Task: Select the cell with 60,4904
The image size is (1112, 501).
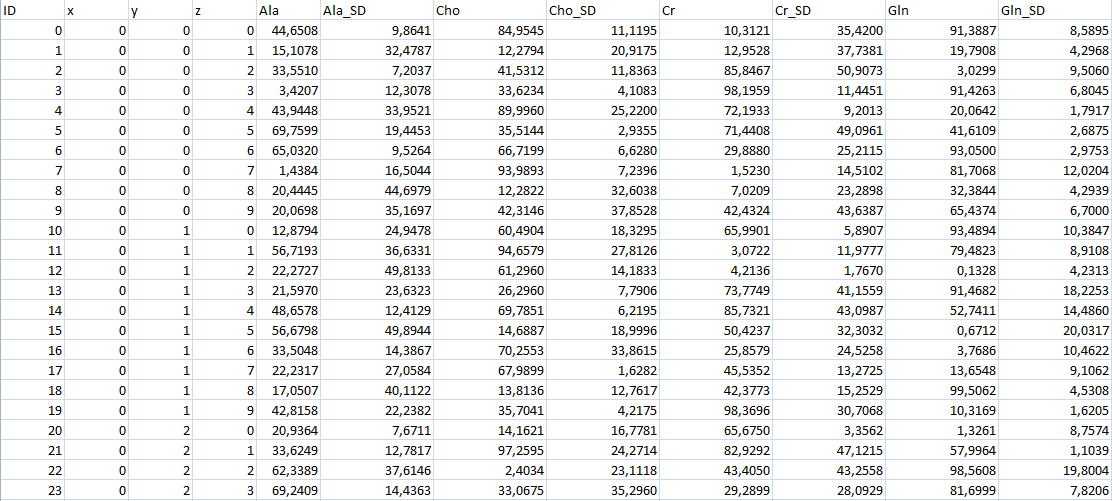Action: click(488, 229)
